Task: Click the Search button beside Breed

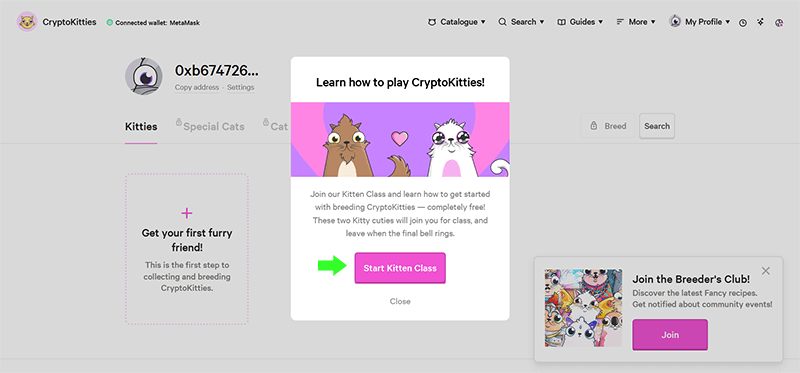Action: [x=657, y=126]
